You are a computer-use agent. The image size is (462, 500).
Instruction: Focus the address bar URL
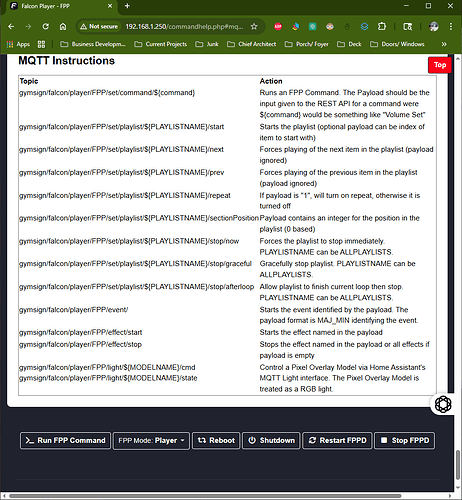coord(184,27)
